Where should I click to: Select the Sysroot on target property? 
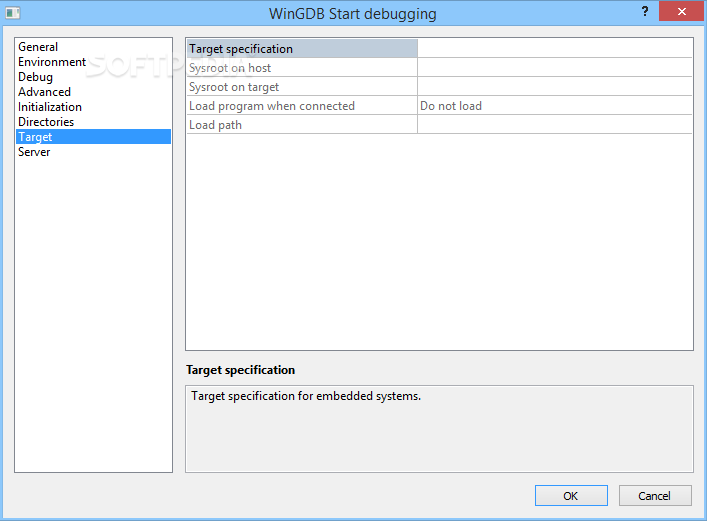(x=302, y=87)
